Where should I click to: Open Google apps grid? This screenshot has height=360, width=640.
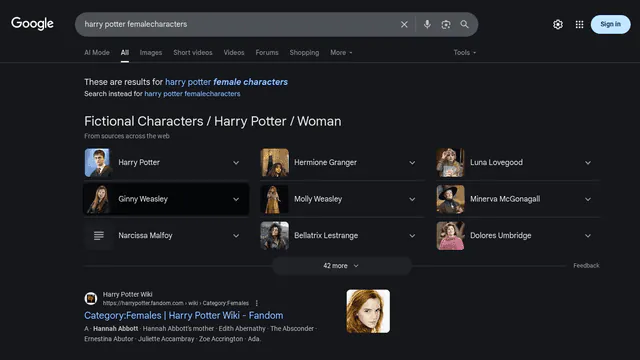tap(580, 24)
